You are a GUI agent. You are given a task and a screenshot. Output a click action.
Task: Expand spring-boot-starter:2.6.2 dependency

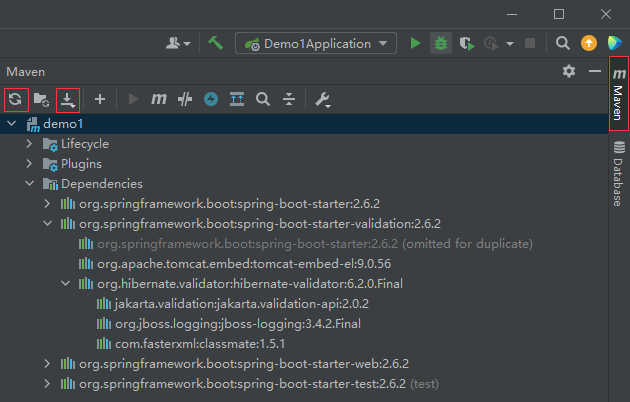[x=47, y=204]
